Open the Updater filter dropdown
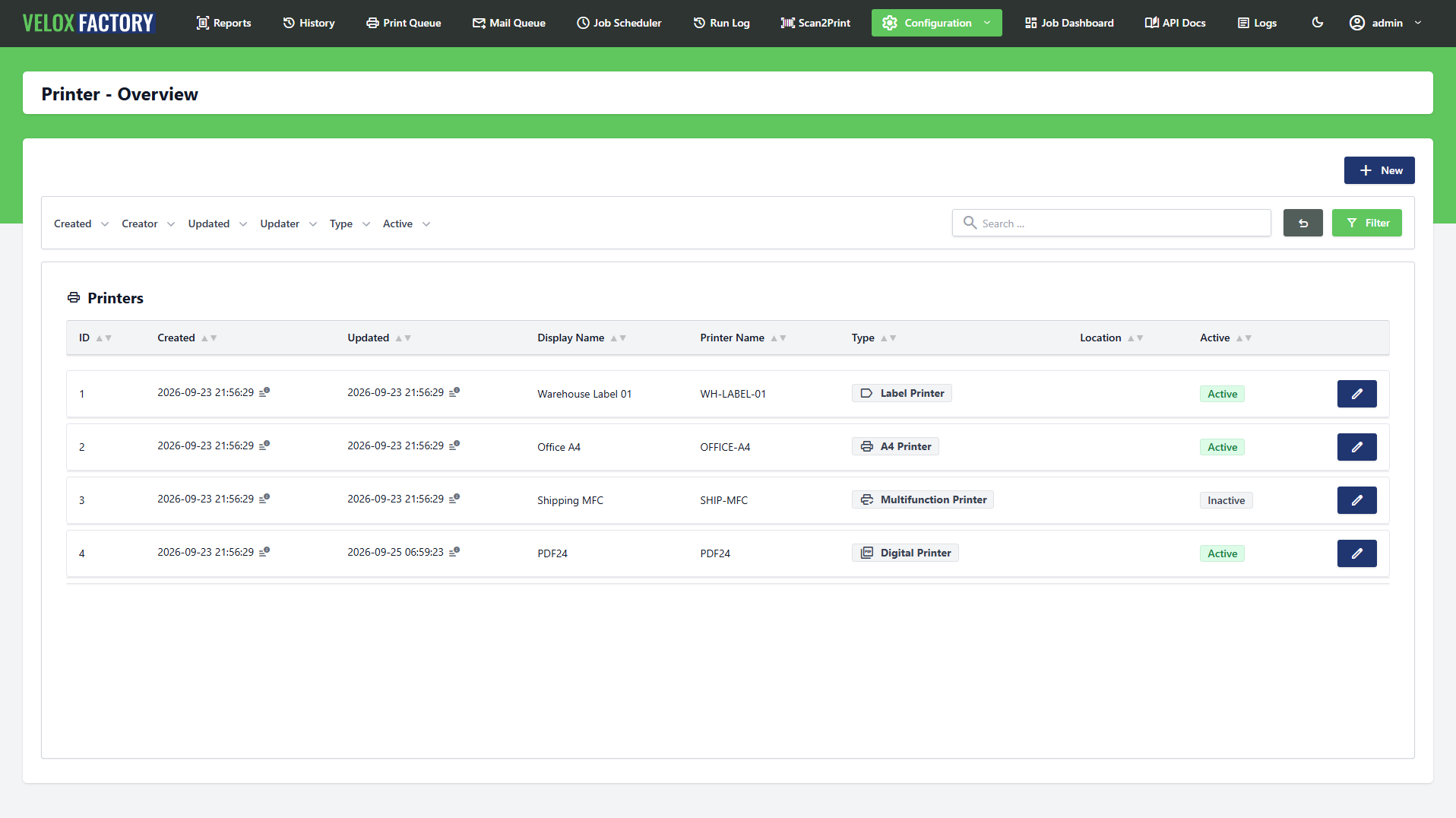This screenshot has width=1456, height=818. [x=288, y=224]
